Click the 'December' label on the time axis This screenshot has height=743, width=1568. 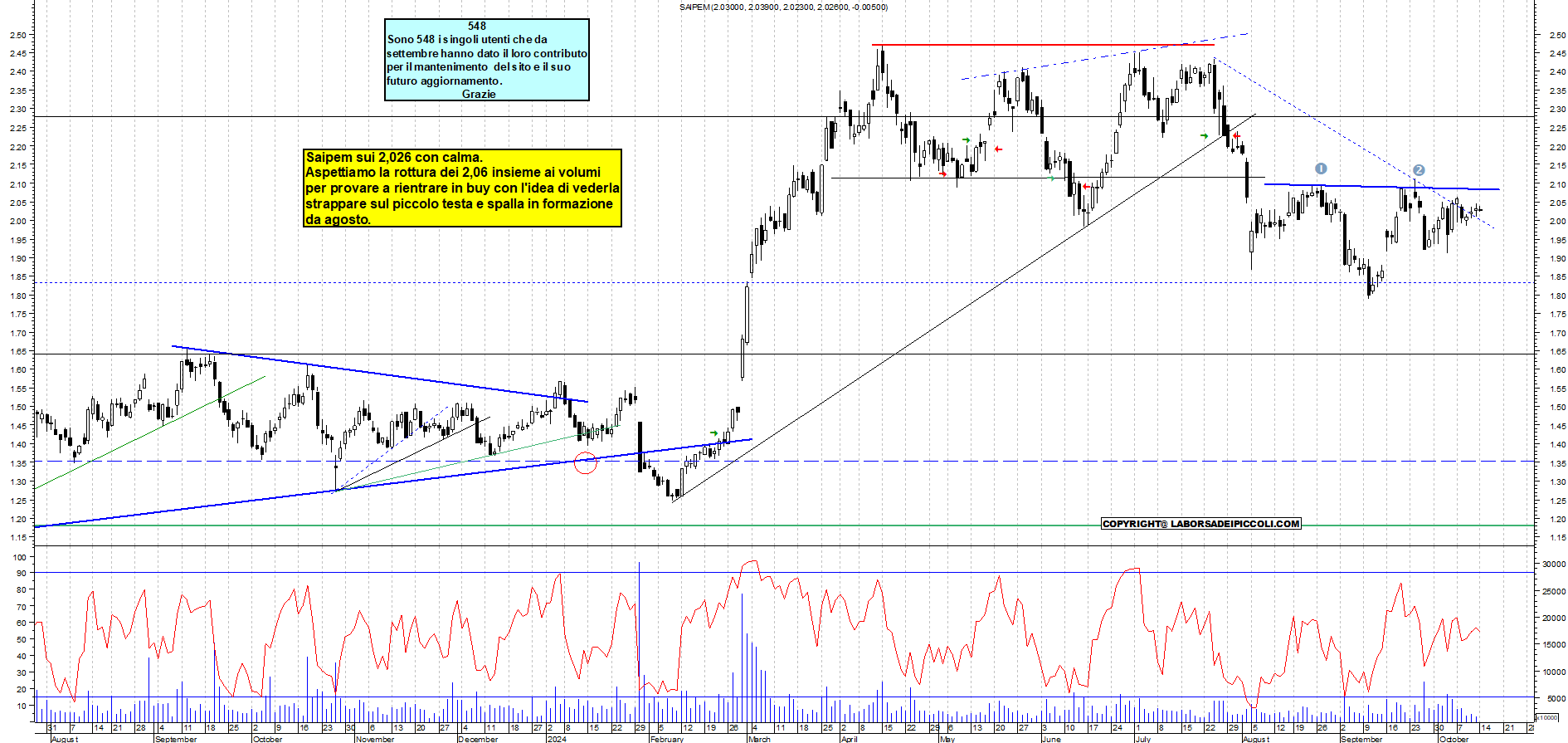click(x=479, y=739)
